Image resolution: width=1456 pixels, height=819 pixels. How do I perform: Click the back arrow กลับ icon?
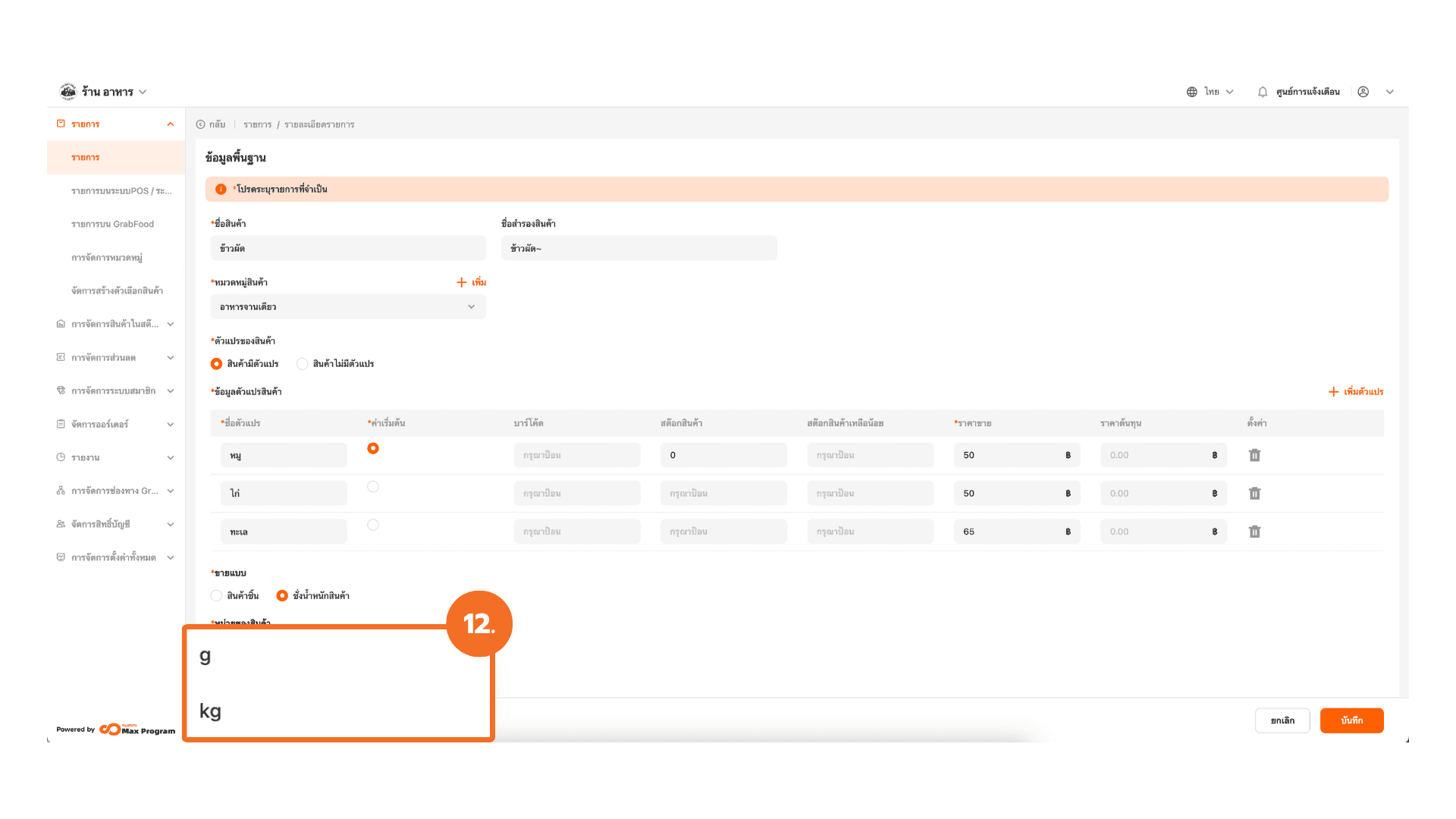click(201, 124)
